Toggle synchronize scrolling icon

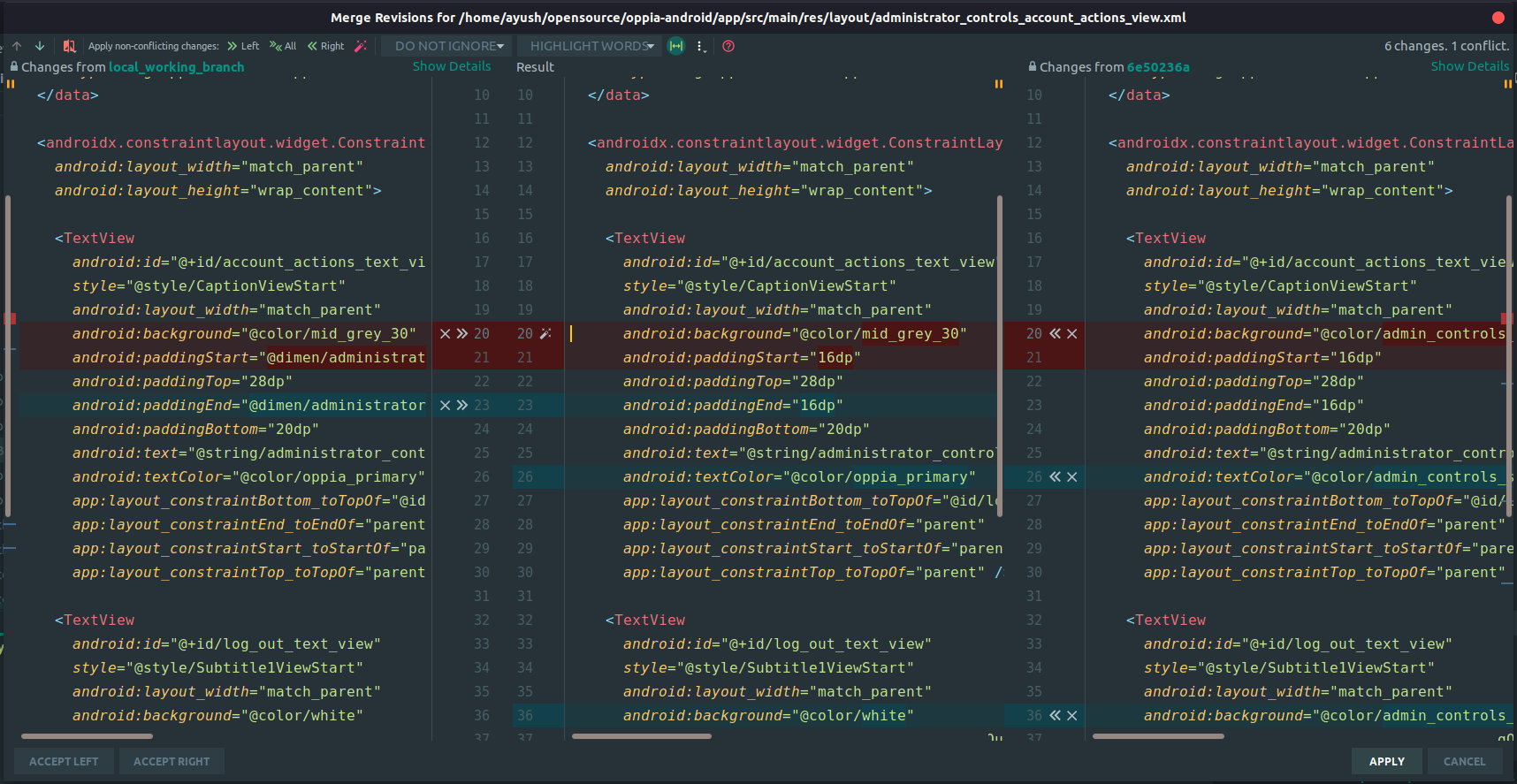(676, 46)
